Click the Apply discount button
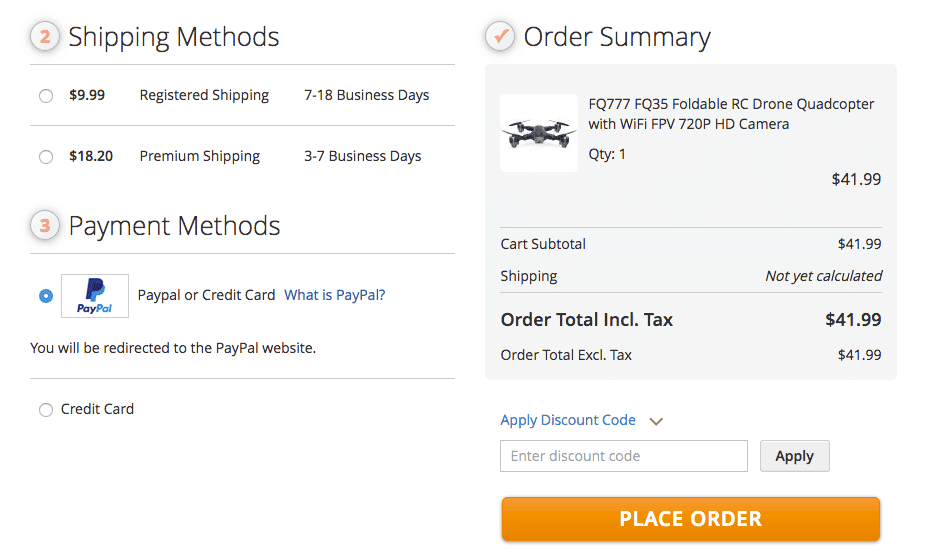This screenshot has width=937, height=559. pyautogui.click(x=795, y=456)
